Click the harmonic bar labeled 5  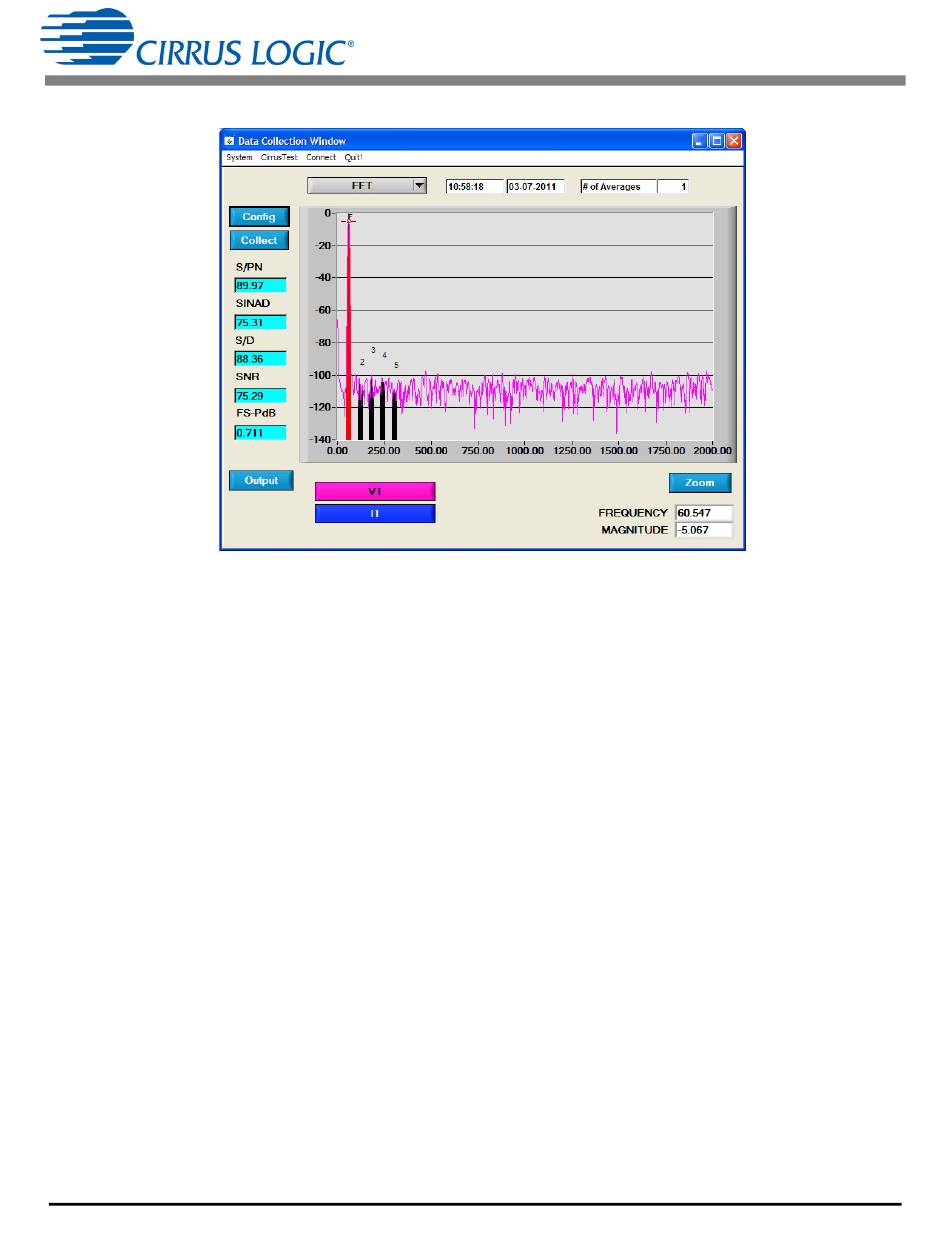click(x=394, y=416)
